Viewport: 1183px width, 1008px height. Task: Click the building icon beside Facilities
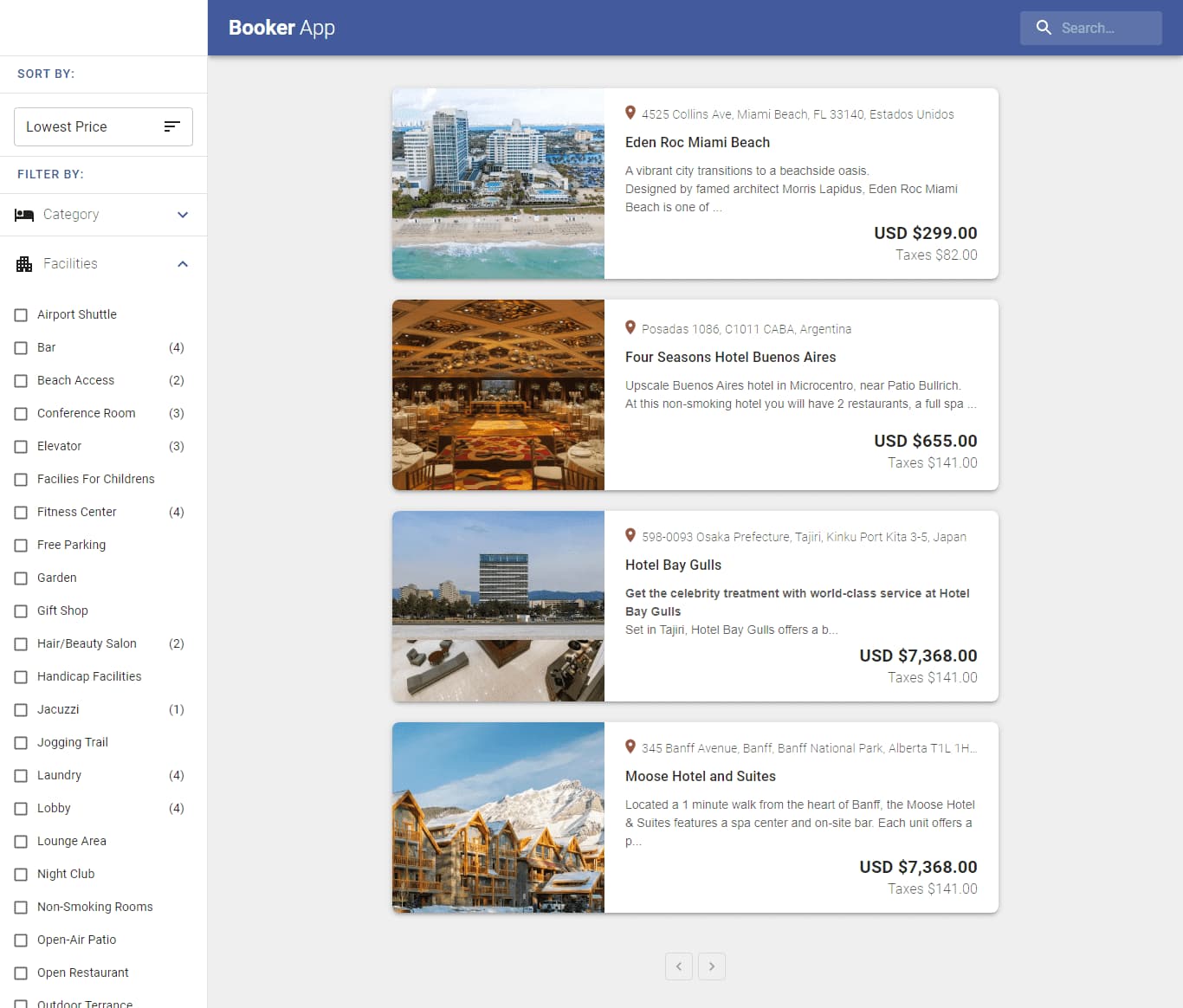pos(24,264)
